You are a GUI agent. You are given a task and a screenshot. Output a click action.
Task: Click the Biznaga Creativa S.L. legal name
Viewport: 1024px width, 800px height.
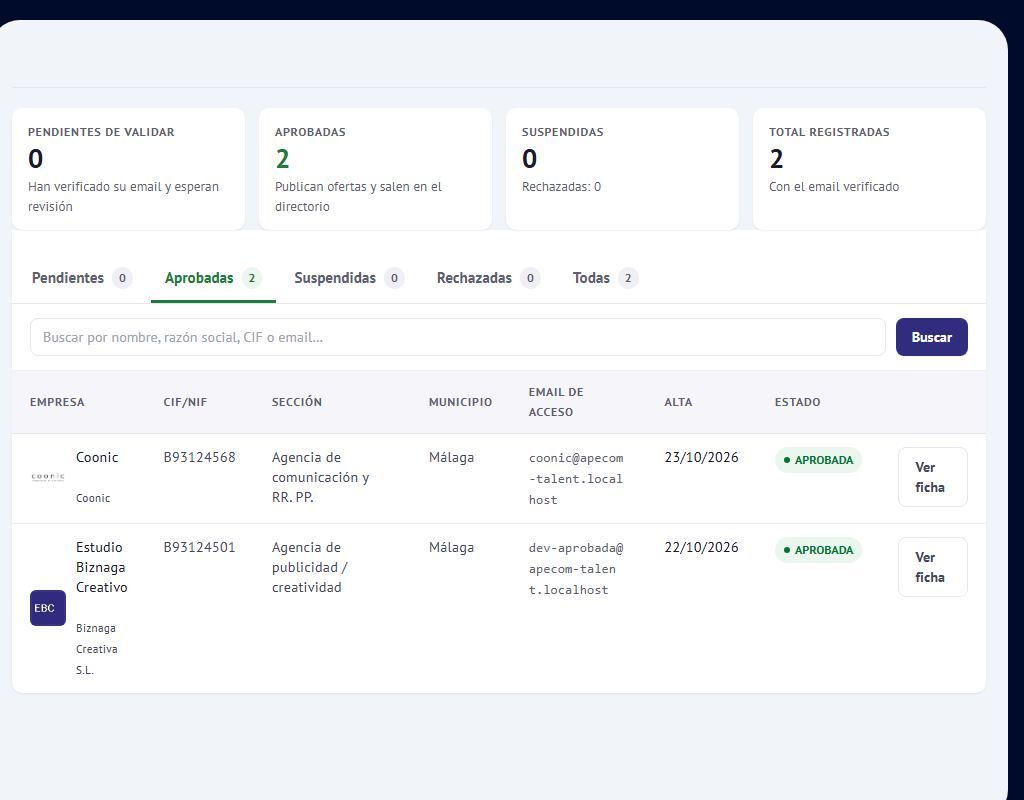[97, 649]
